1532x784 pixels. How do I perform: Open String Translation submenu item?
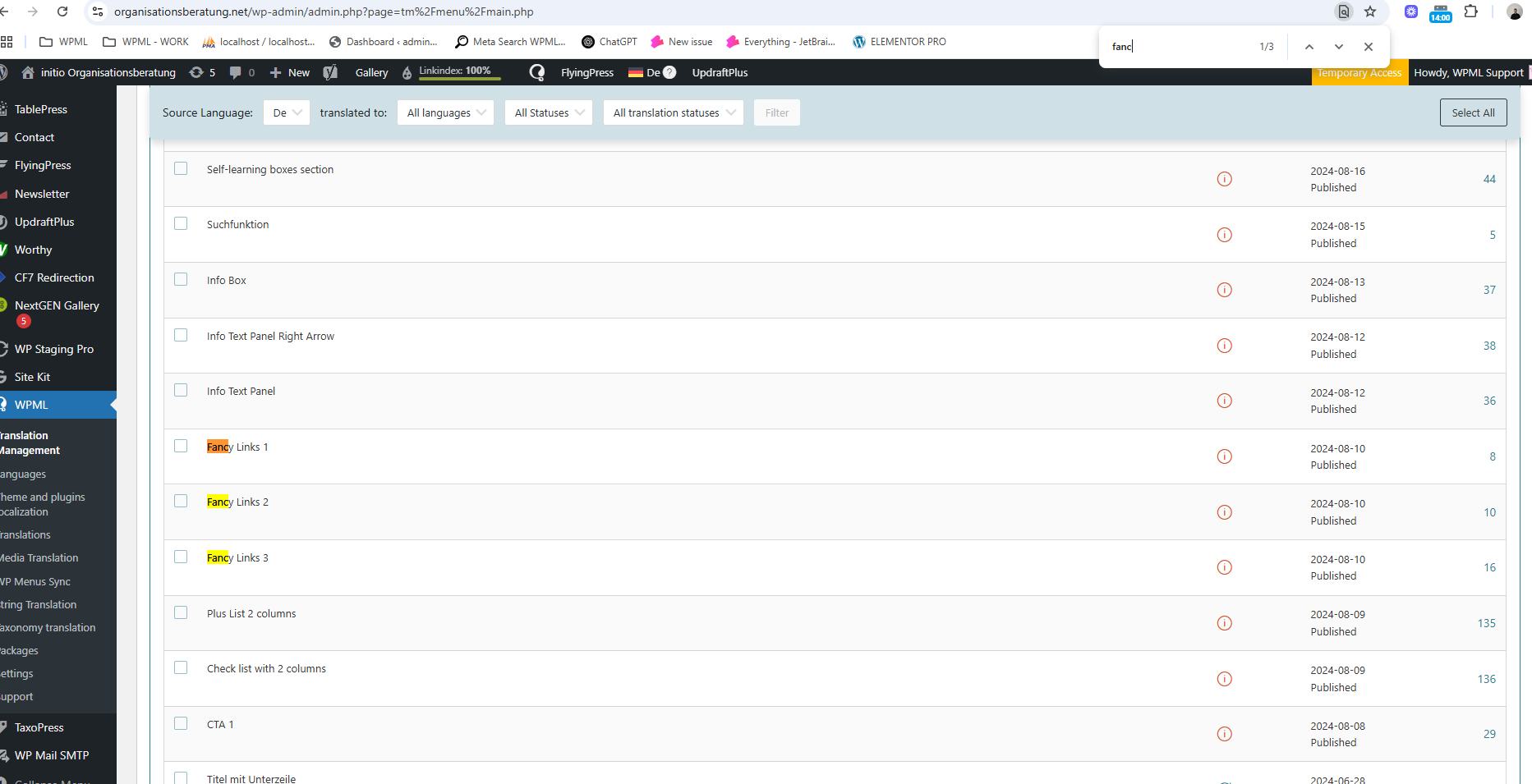tap(39, 604)
